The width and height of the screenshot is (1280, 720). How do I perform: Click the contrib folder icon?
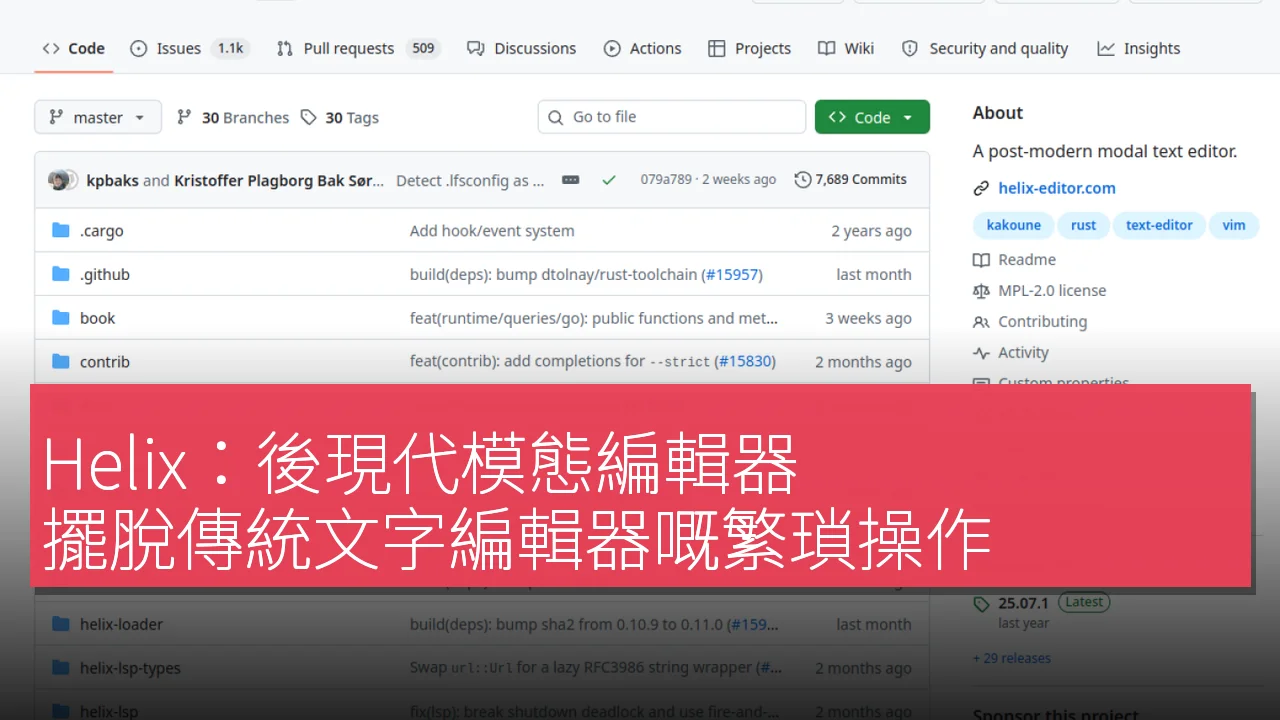(61, 361)
